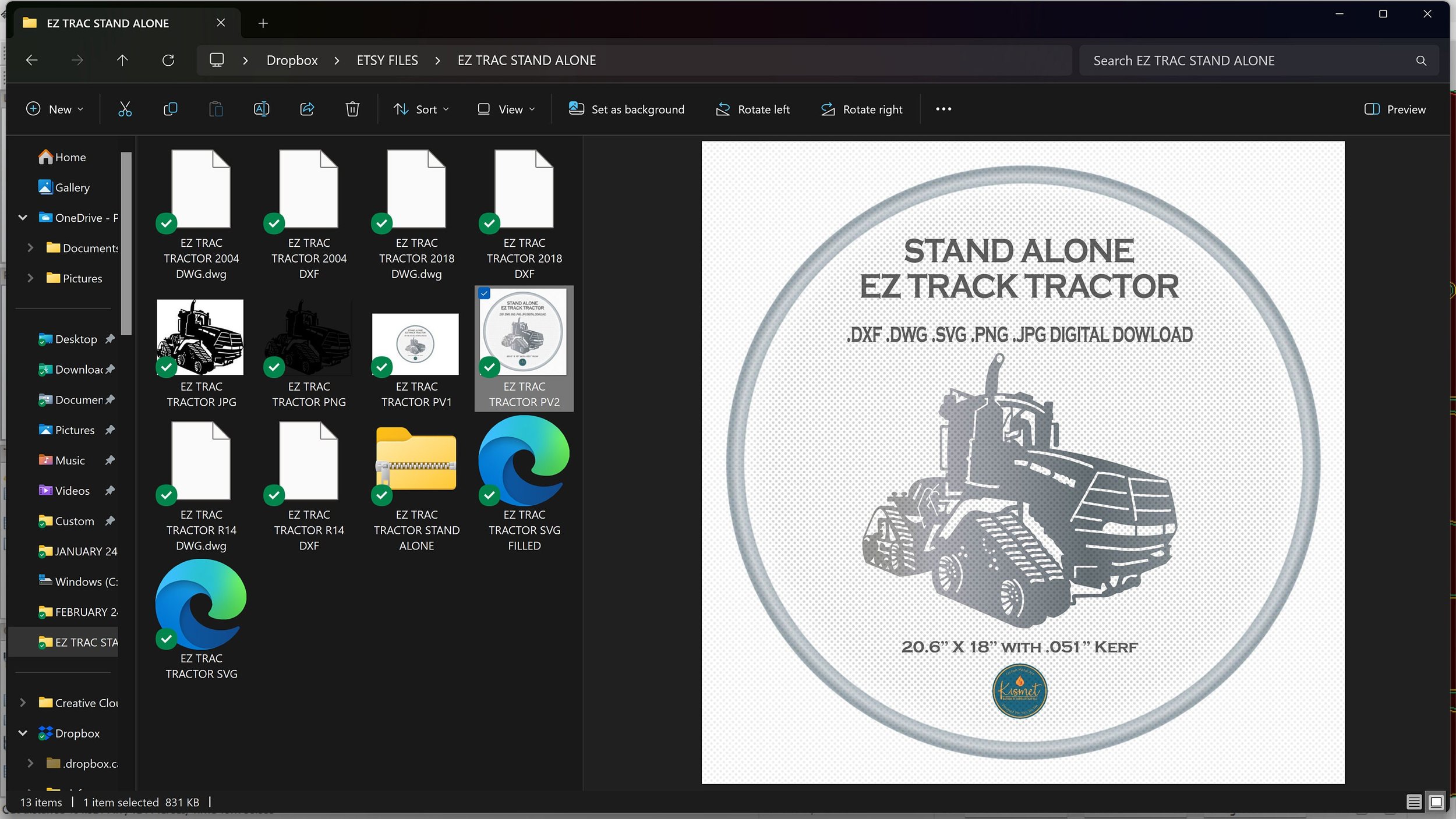Collapse the OneDrive tree node
The image size is (1456, 819).
[x=23, y=218]
